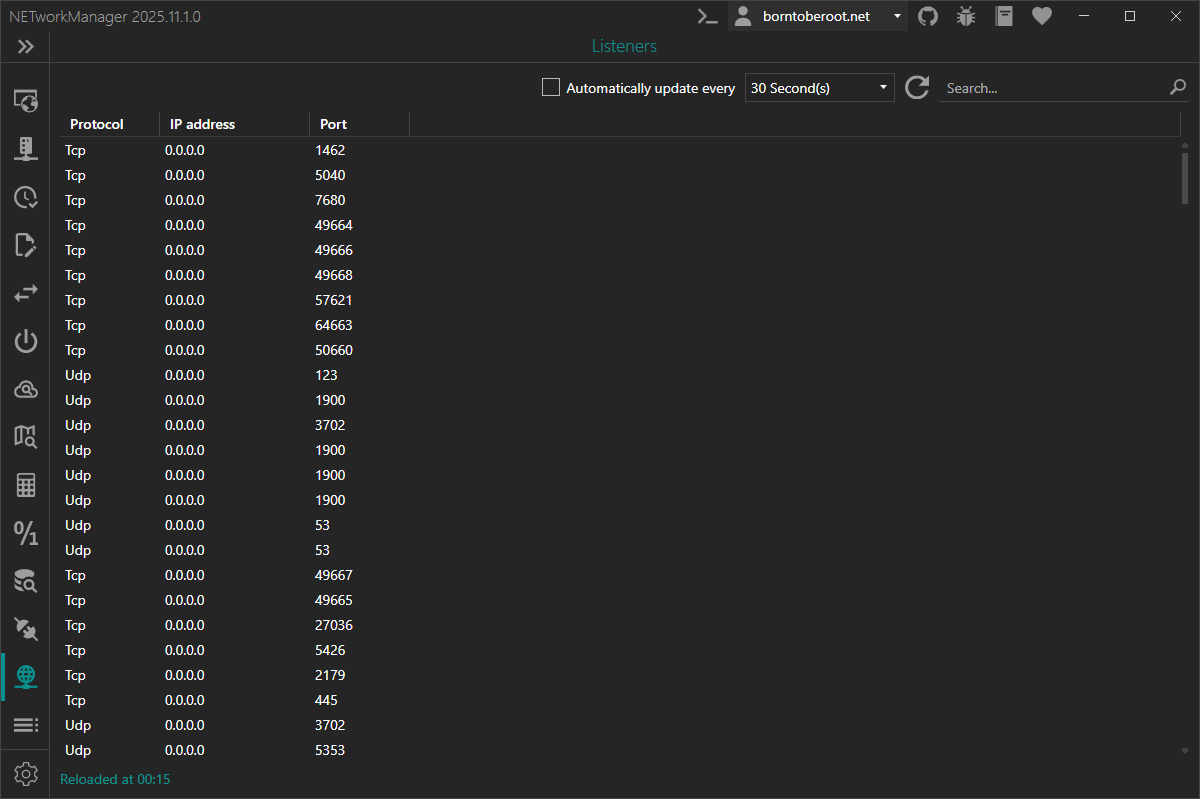Expand the sidebar with double chevron
1200x799 pixels.
click(x=26, y=47)
